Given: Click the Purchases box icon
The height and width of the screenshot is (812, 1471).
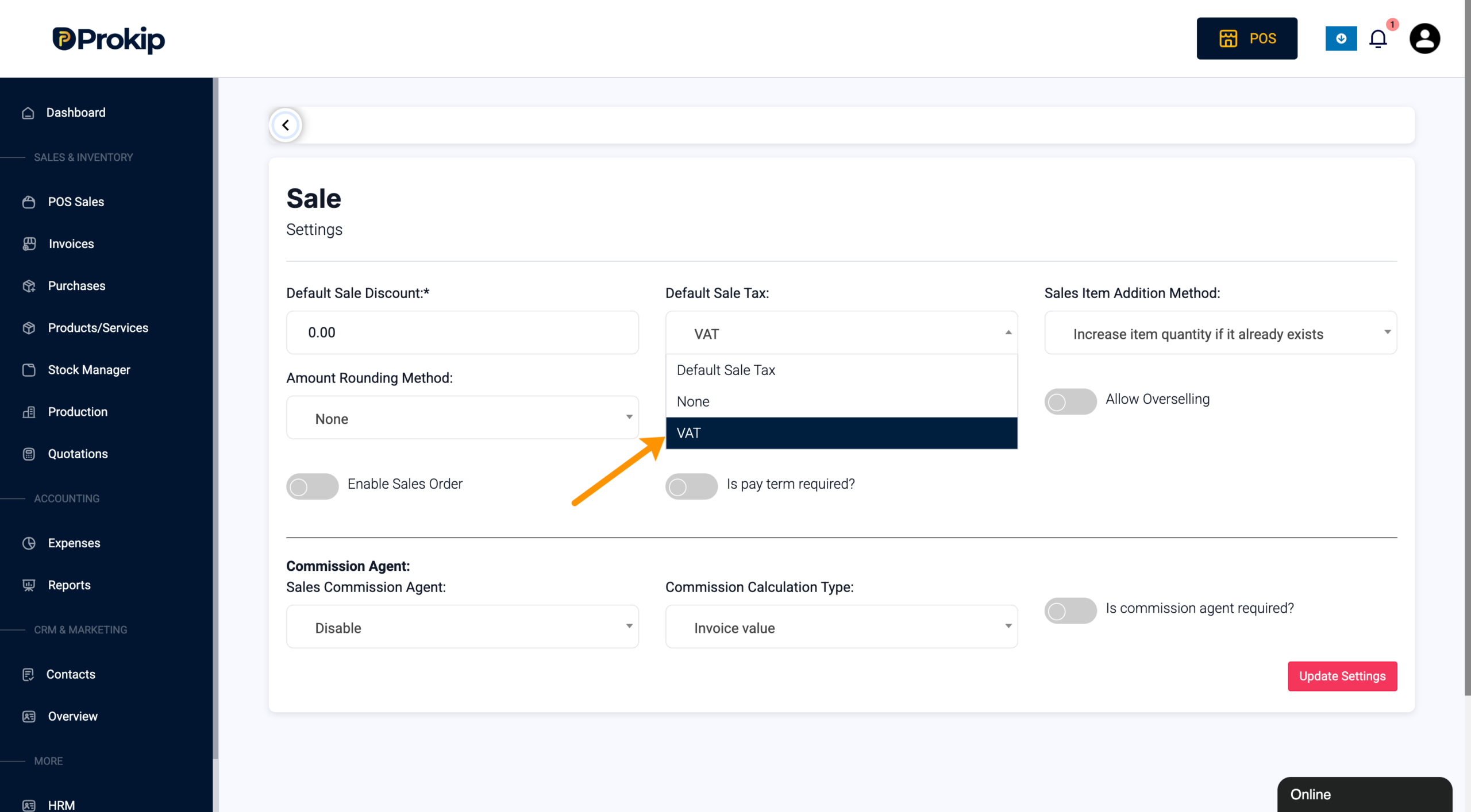Looking at the screenshot, I should [x=29, y=286].
